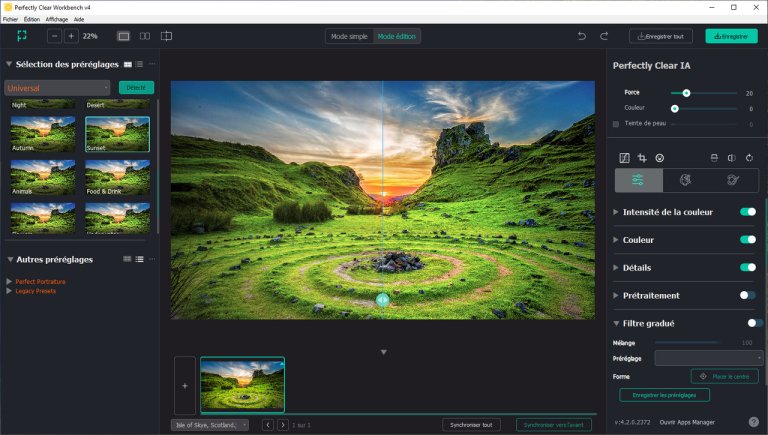Open the Universal preset category dropdown

[x=57, y=88]
